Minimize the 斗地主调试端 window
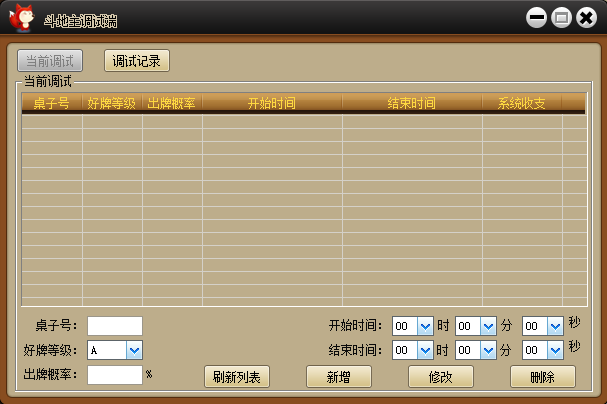Screen dimensions: 607x404 click(536, 17)
